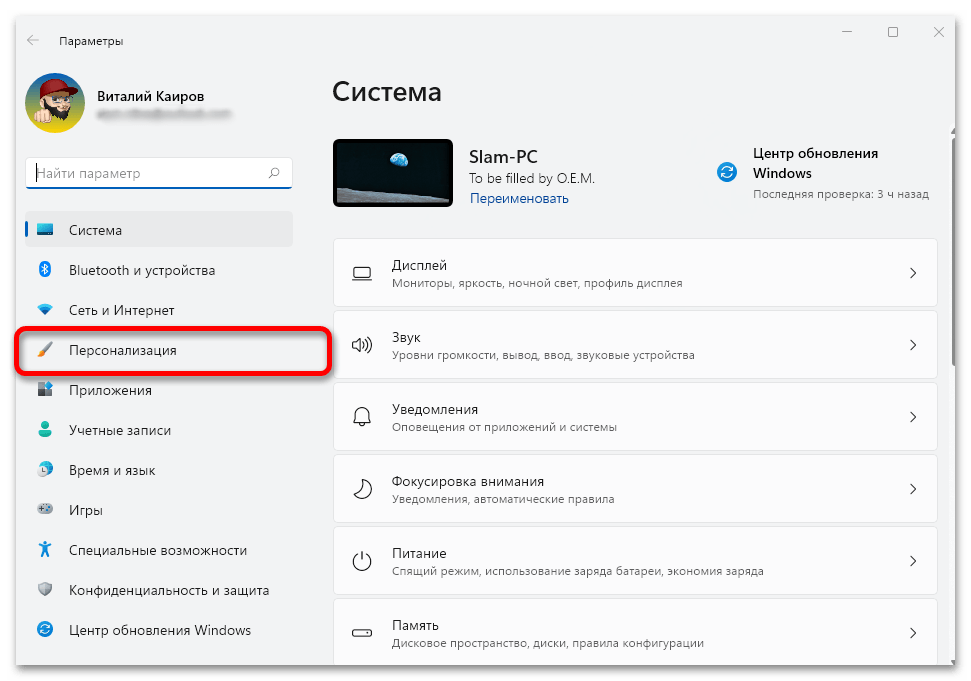Screen dimensions: 971x681
Task: Click the Wi-Fi network icon in sidebar
Action: (45, 309)
